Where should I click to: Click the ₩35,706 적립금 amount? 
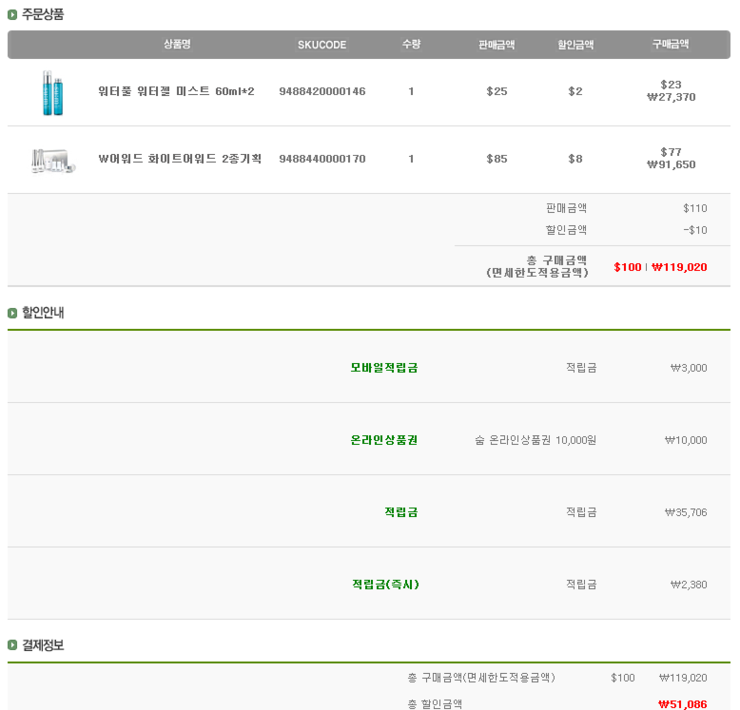pyautogui.click(x=686, y=512)
